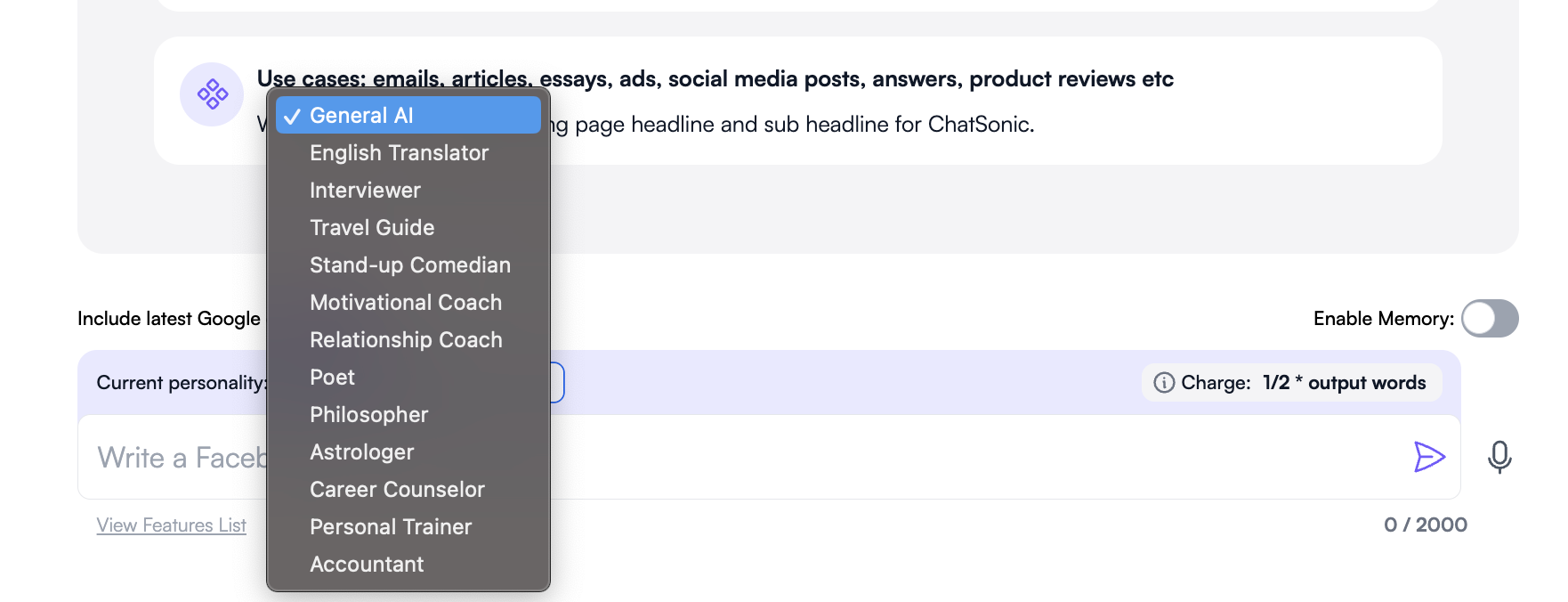The image size is (1568, 602).
Task: Select Stand-up Comedian from the list
Action: click(409, 264)
